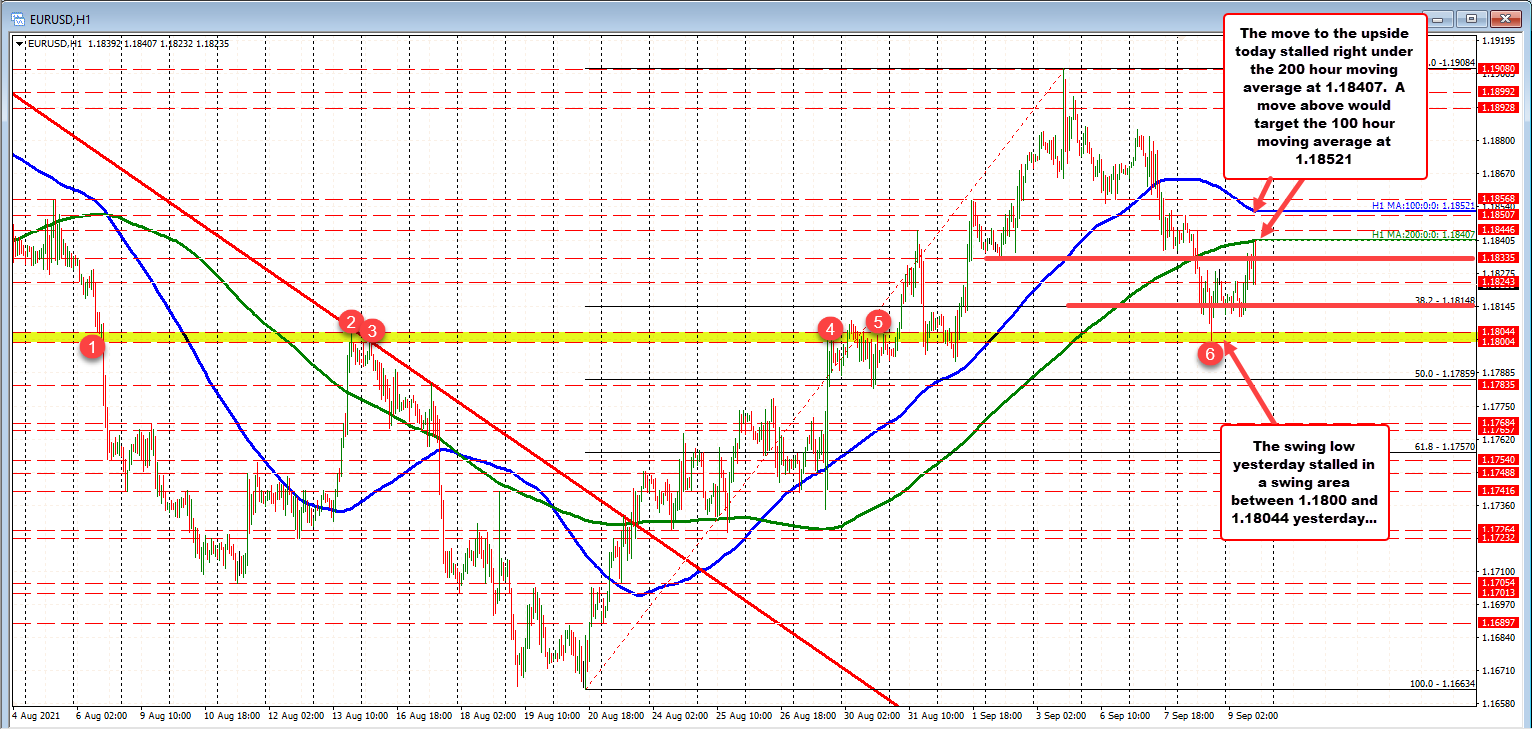Open the chart dropdown triangle before EURUSD,H1

(18, 43)
